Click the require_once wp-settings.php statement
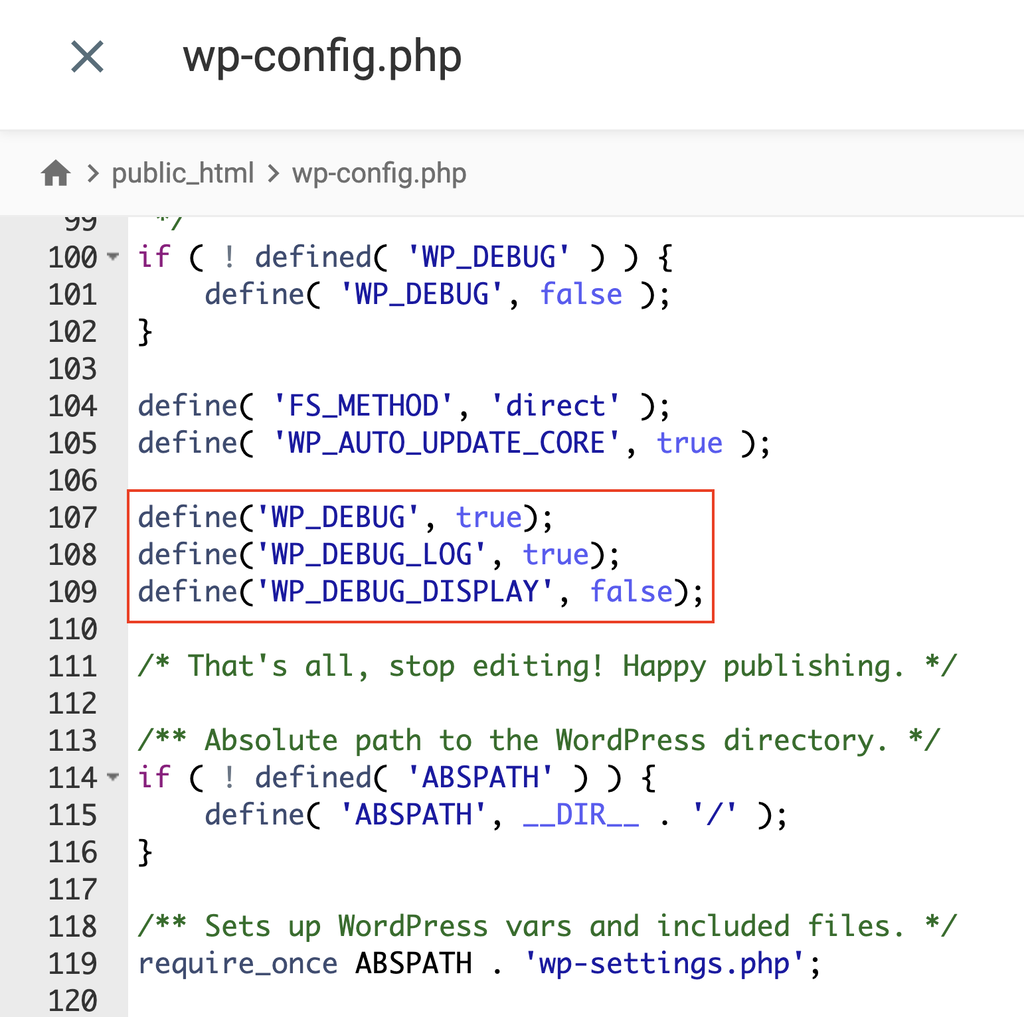Viewport: 1024px width, 1017px height. click(477, 963)
